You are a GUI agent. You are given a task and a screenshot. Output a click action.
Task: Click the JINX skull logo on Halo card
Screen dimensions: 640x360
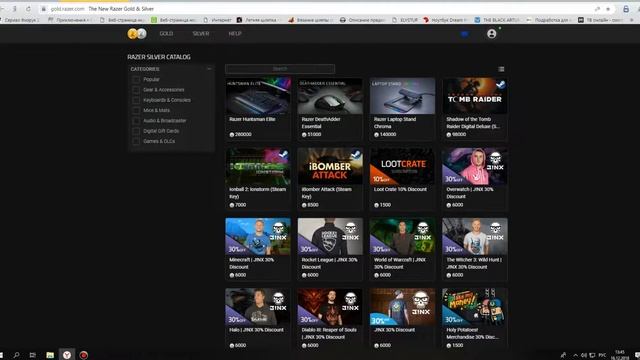[x=278, y=302]
